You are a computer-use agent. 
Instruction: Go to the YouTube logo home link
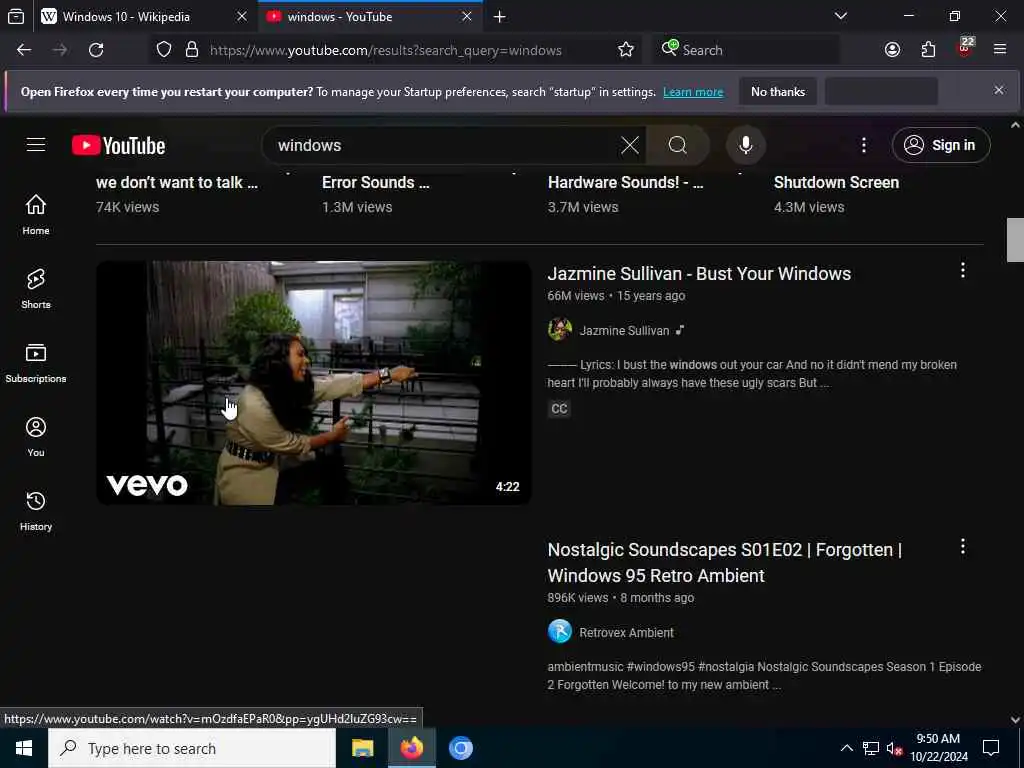click(118, 145)
